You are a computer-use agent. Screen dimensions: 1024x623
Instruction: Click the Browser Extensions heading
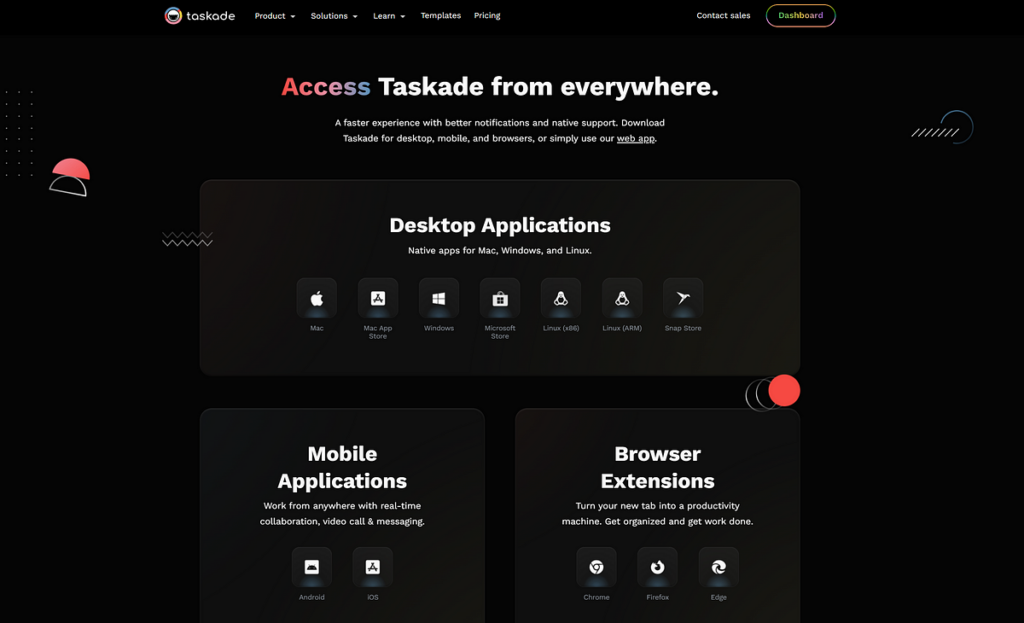658,467
